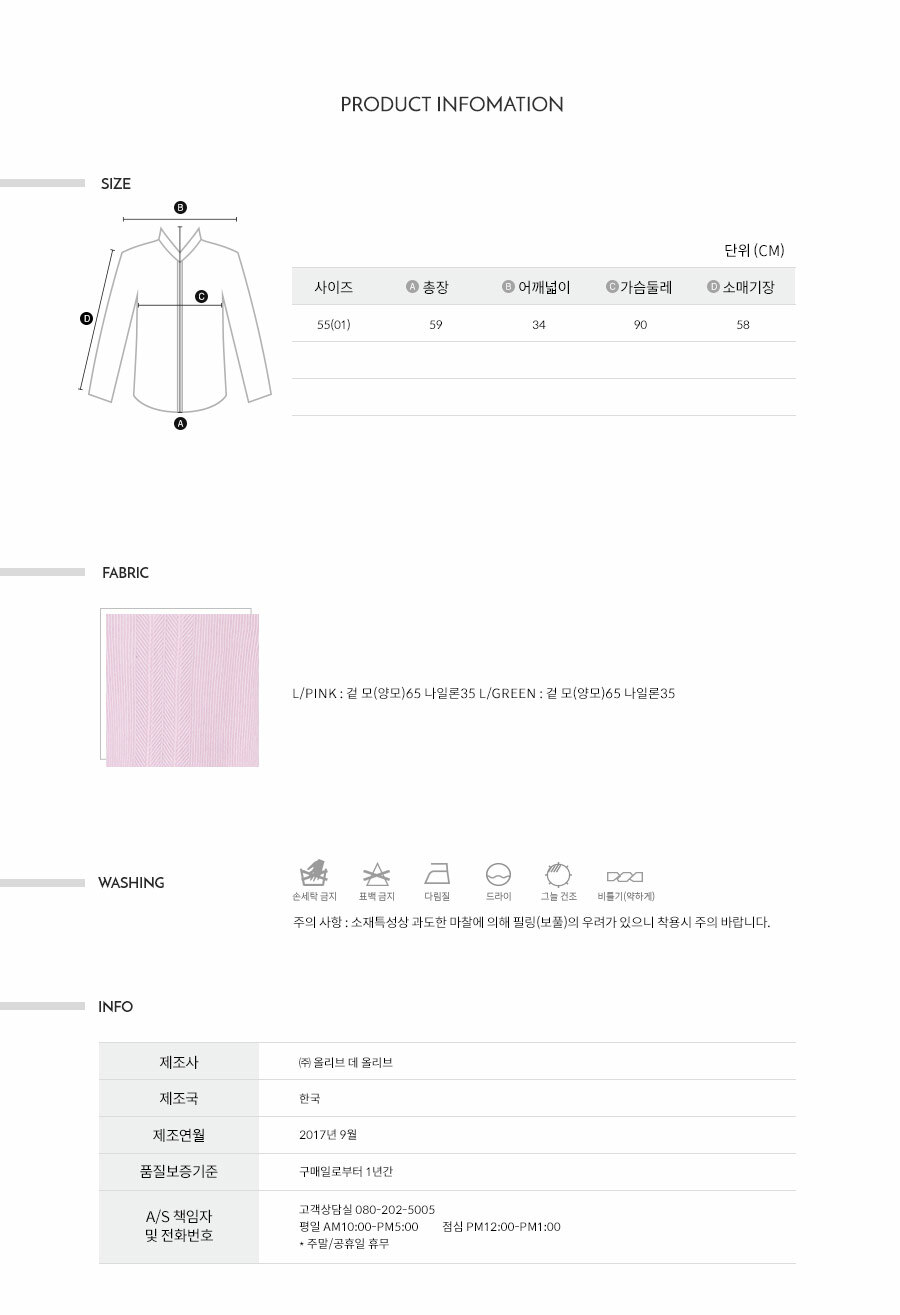Click the no bleach triangle icon
The width and height of the screenshot is (900, 1315).
point(376,873)
